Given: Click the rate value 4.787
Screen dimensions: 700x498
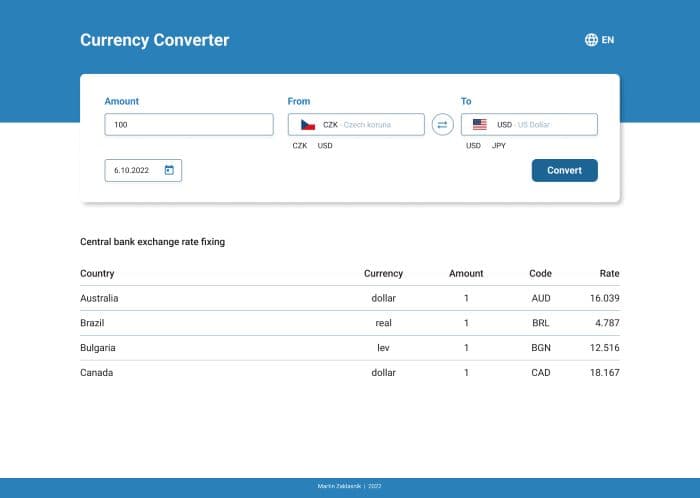Looking at the screenshot, I should (608, 323).
